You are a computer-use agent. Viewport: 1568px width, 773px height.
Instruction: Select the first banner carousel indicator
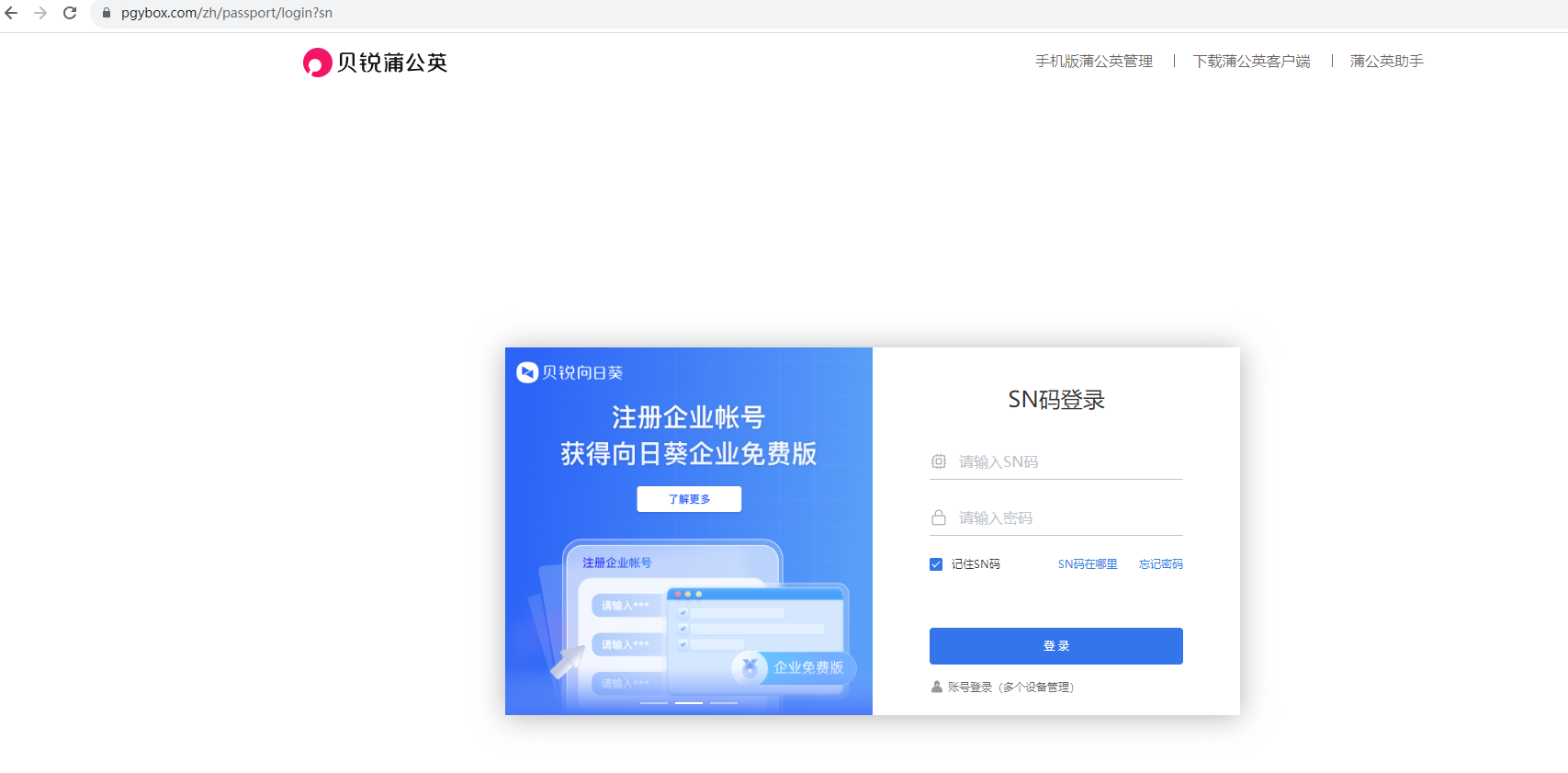(654, 703)
